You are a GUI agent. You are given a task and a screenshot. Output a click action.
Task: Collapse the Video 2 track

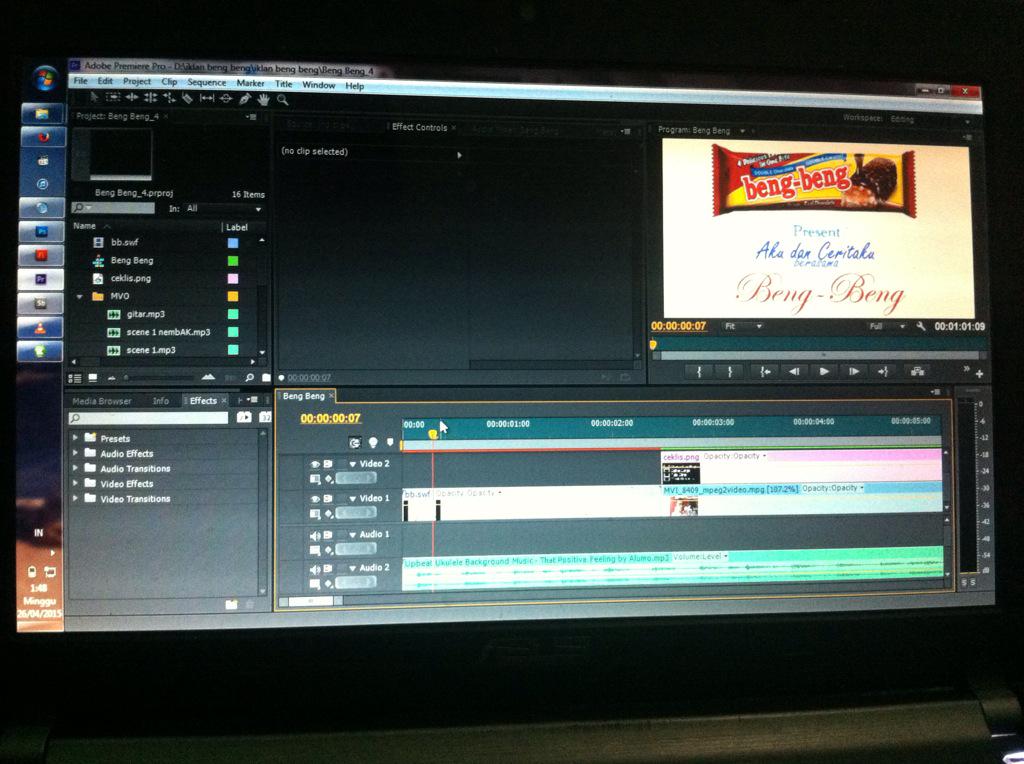click(353, 464)
